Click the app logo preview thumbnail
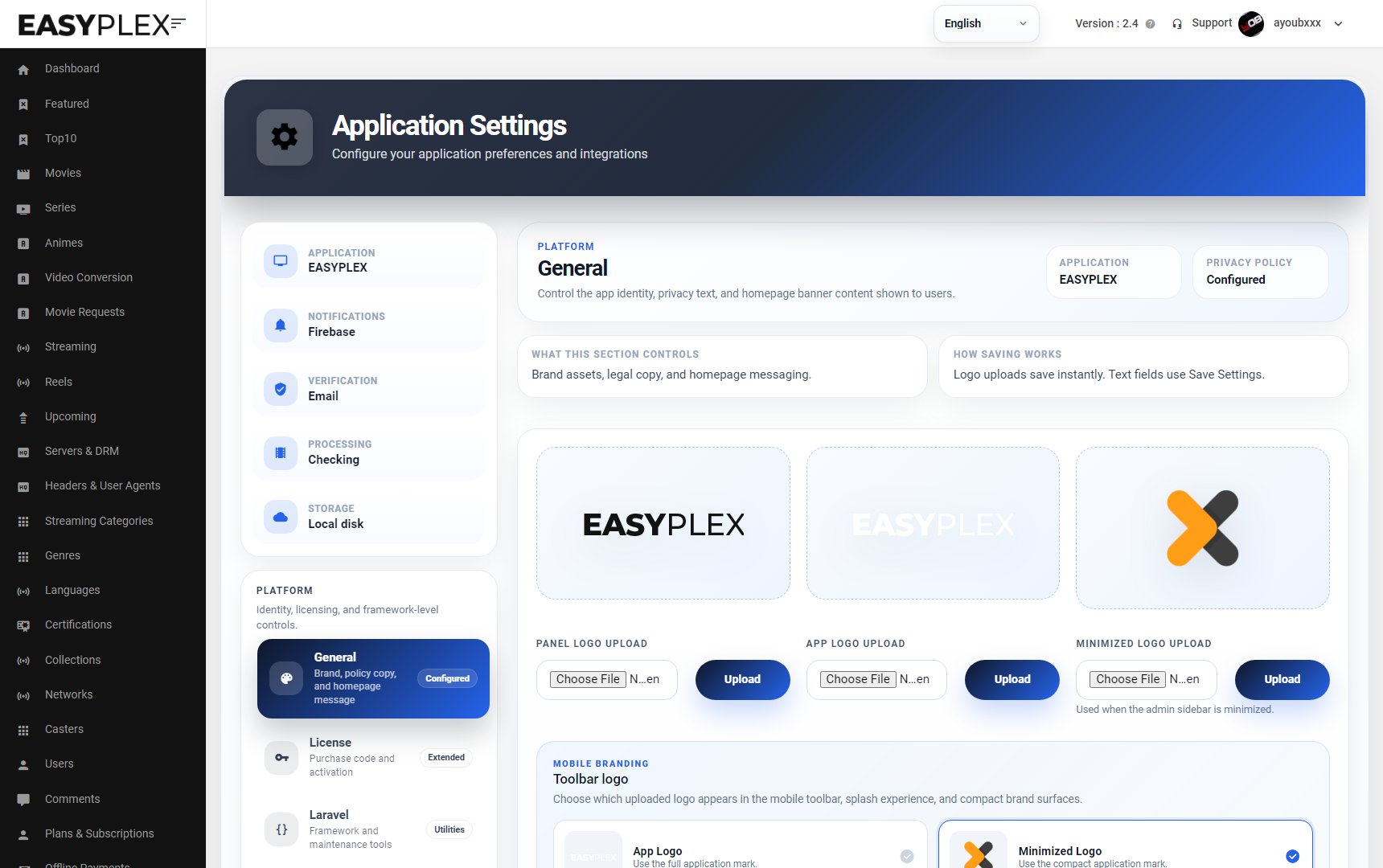1383x868 pixels. tap(933, 523)
